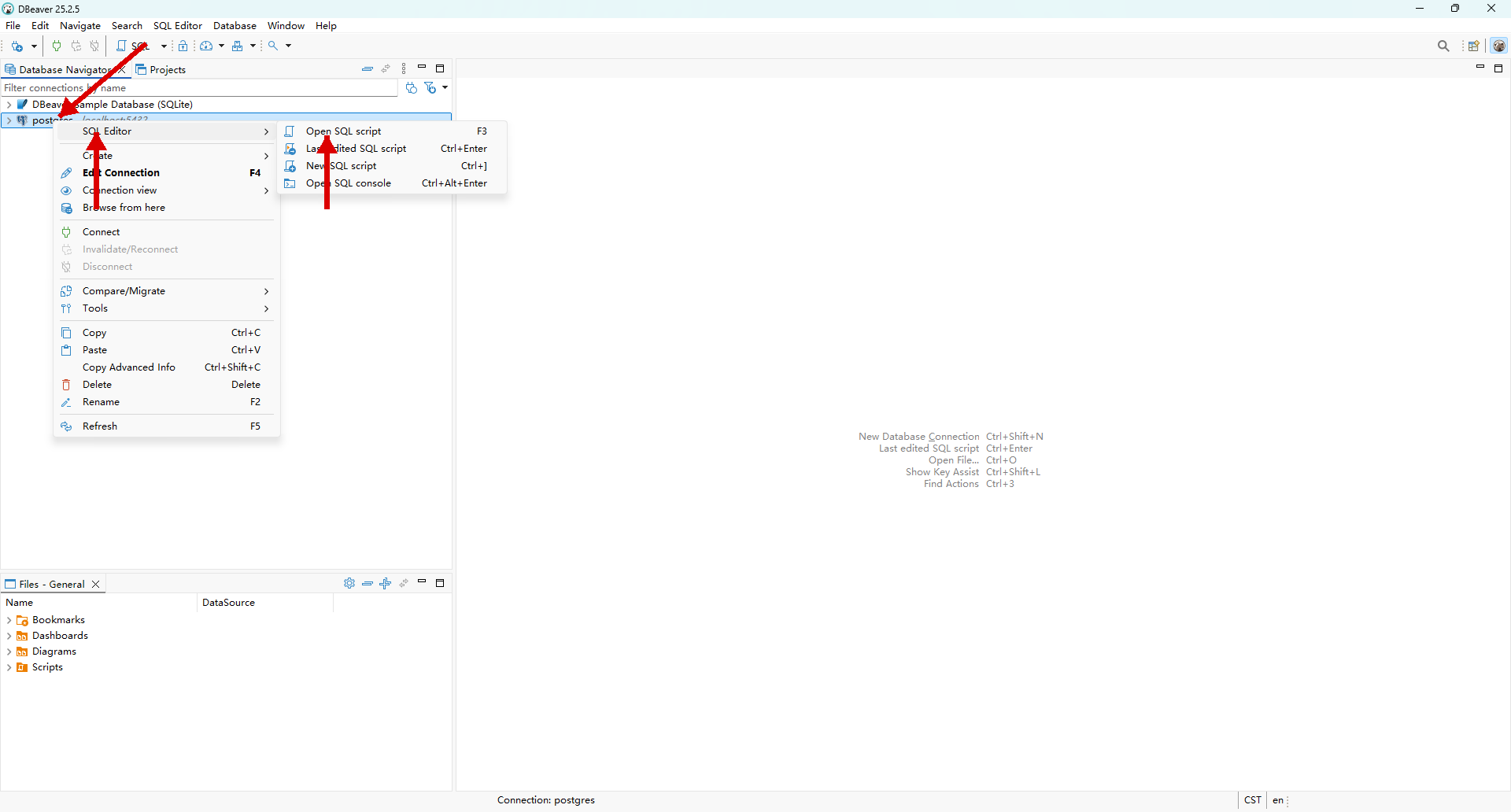1511x812 pixels.
Task: Open dropdown next to New Connection icon
Action: 34,46
